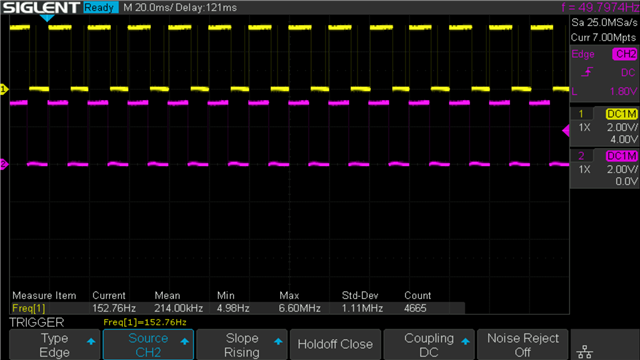Click the f = 49.7974Hz frequency counter

[x=600, y=7]
